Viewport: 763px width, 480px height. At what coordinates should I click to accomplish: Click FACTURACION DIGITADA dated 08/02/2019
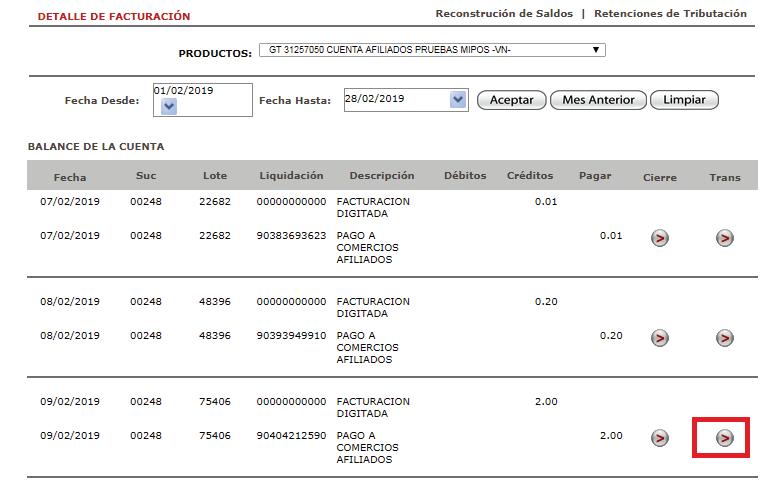[x=373, y=307]
